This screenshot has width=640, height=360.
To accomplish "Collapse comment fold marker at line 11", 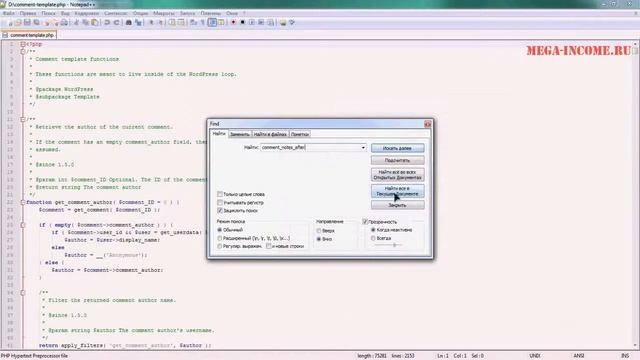I will [x=23, y=119].
